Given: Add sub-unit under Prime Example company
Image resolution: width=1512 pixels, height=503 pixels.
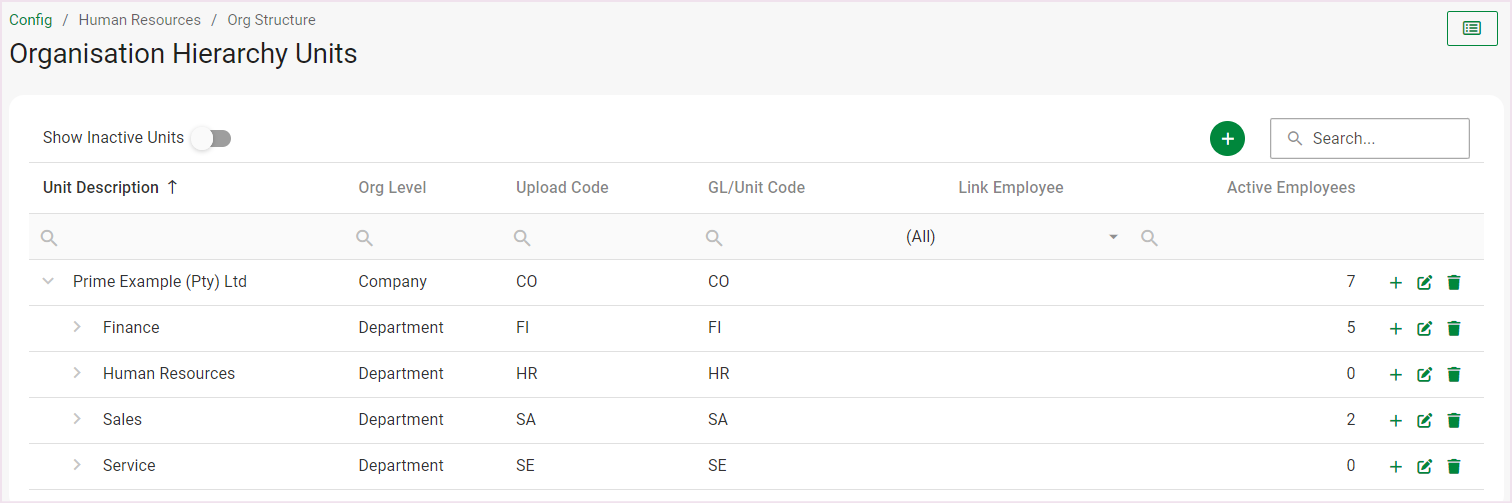Looking at the screenshot, I should tap(1396, 283).
